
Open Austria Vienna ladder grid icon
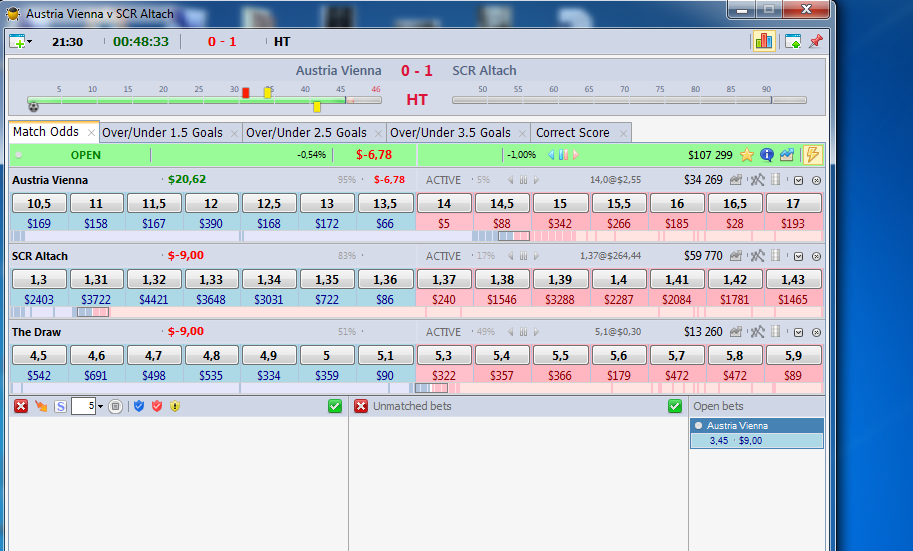point(775,179)
